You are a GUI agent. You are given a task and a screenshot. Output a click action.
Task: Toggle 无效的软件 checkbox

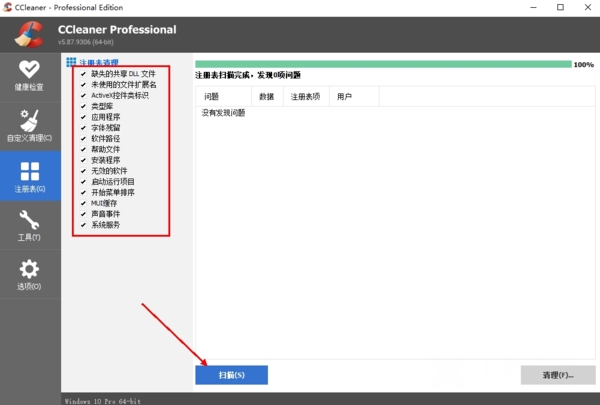click(83, 171)
